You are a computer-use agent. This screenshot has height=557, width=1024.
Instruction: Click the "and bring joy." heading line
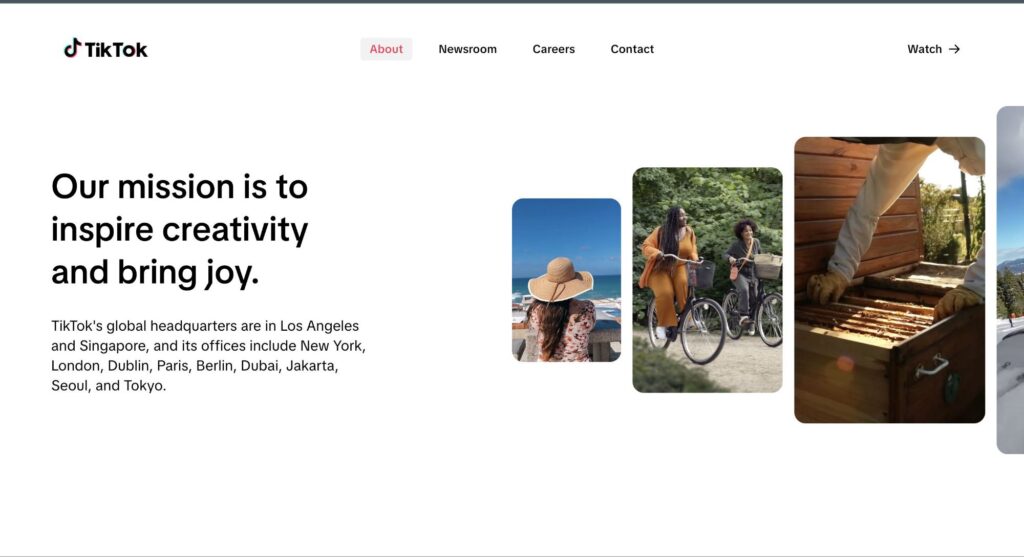pos(155,272)
